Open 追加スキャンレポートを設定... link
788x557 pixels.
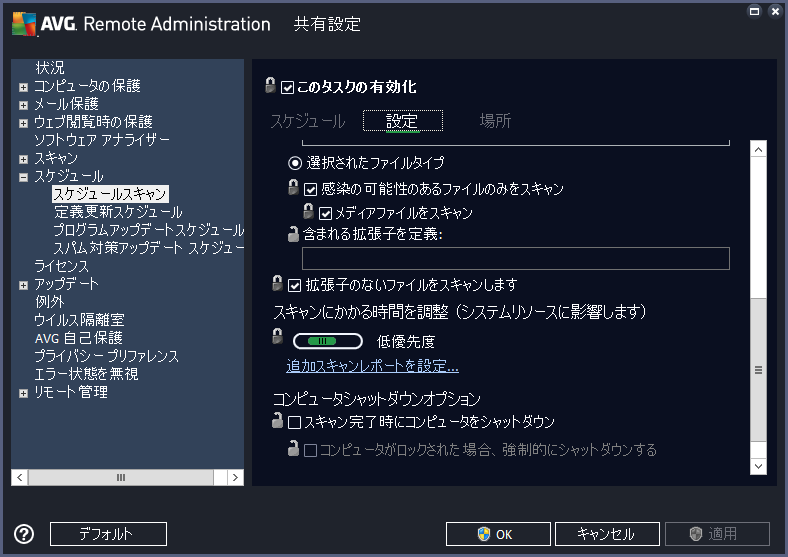point(372,366)
